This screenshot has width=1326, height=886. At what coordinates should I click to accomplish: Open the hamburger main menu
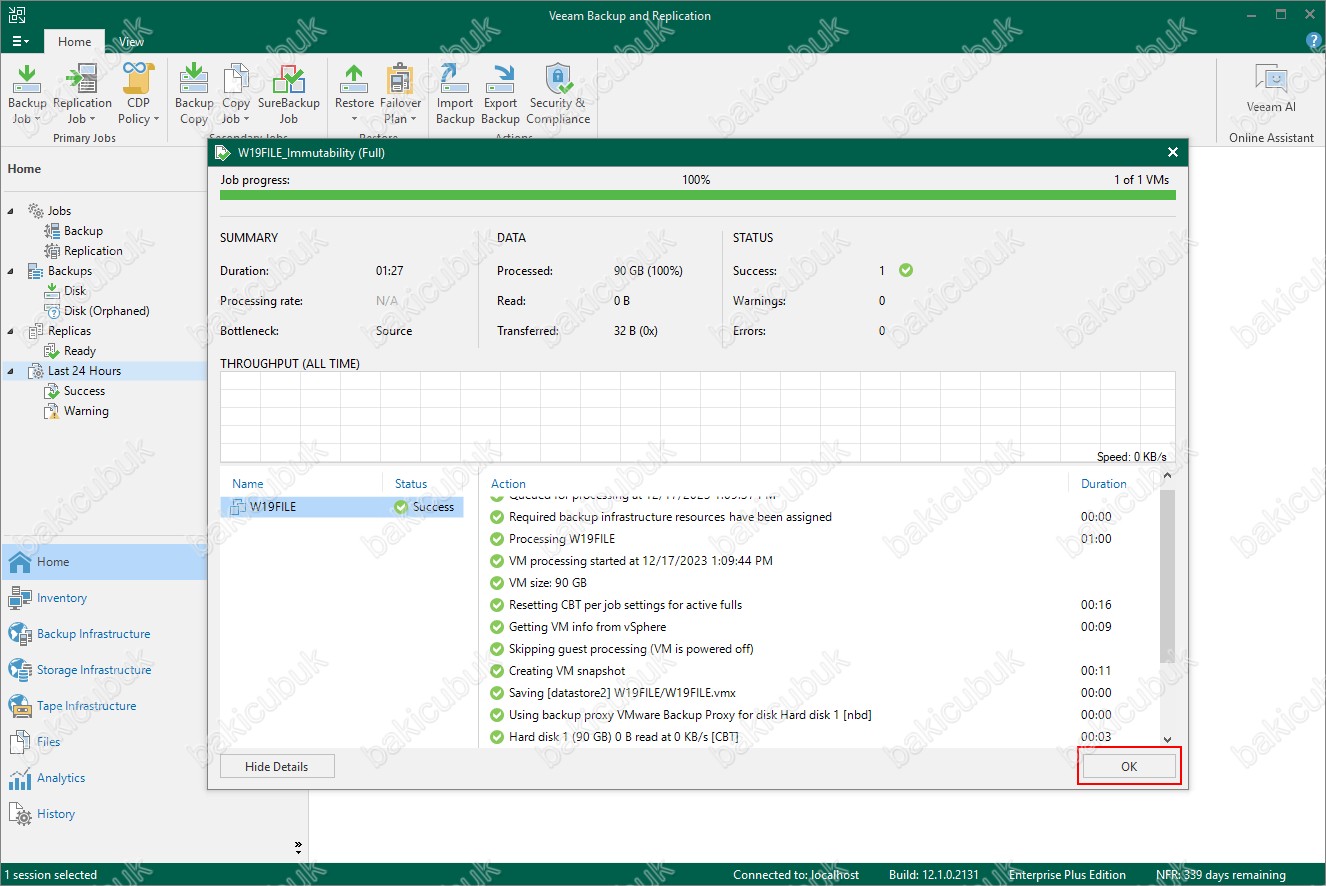click(20, 41)
